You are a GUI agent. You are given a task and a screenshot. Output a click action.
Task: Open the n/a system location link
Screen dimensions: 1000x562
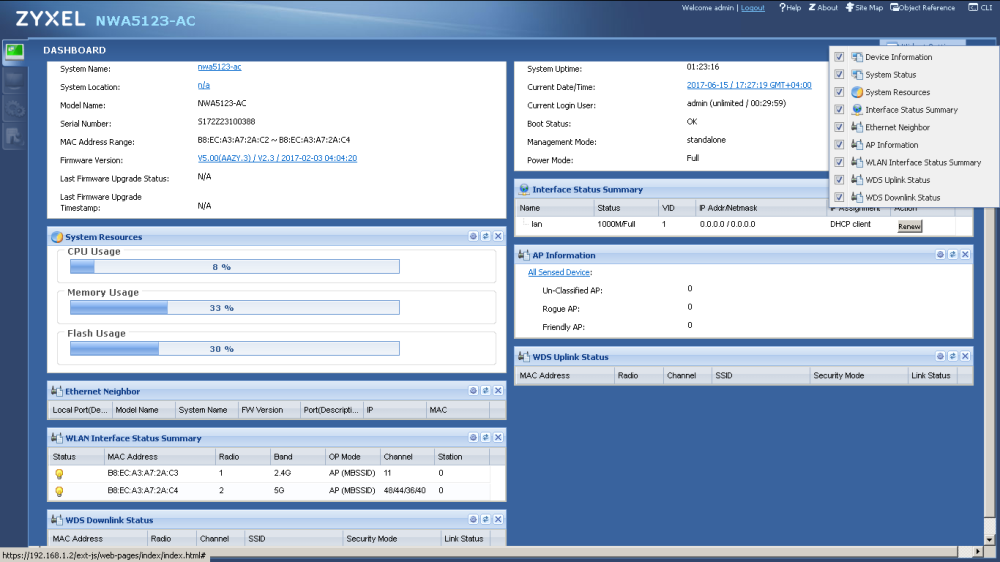203,85
